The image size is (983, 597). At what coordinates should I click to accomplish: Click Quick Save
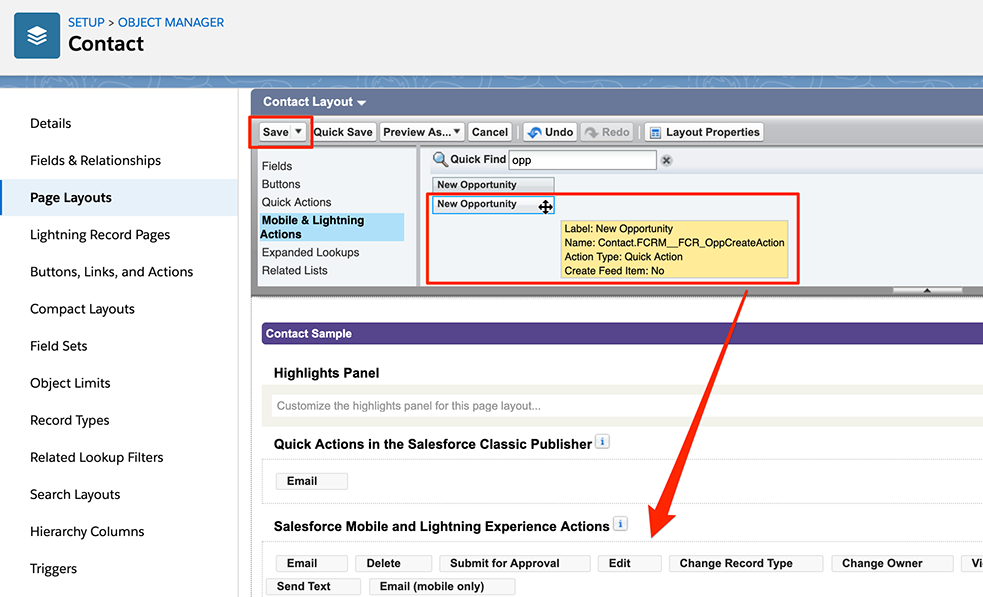coord(343,132)
